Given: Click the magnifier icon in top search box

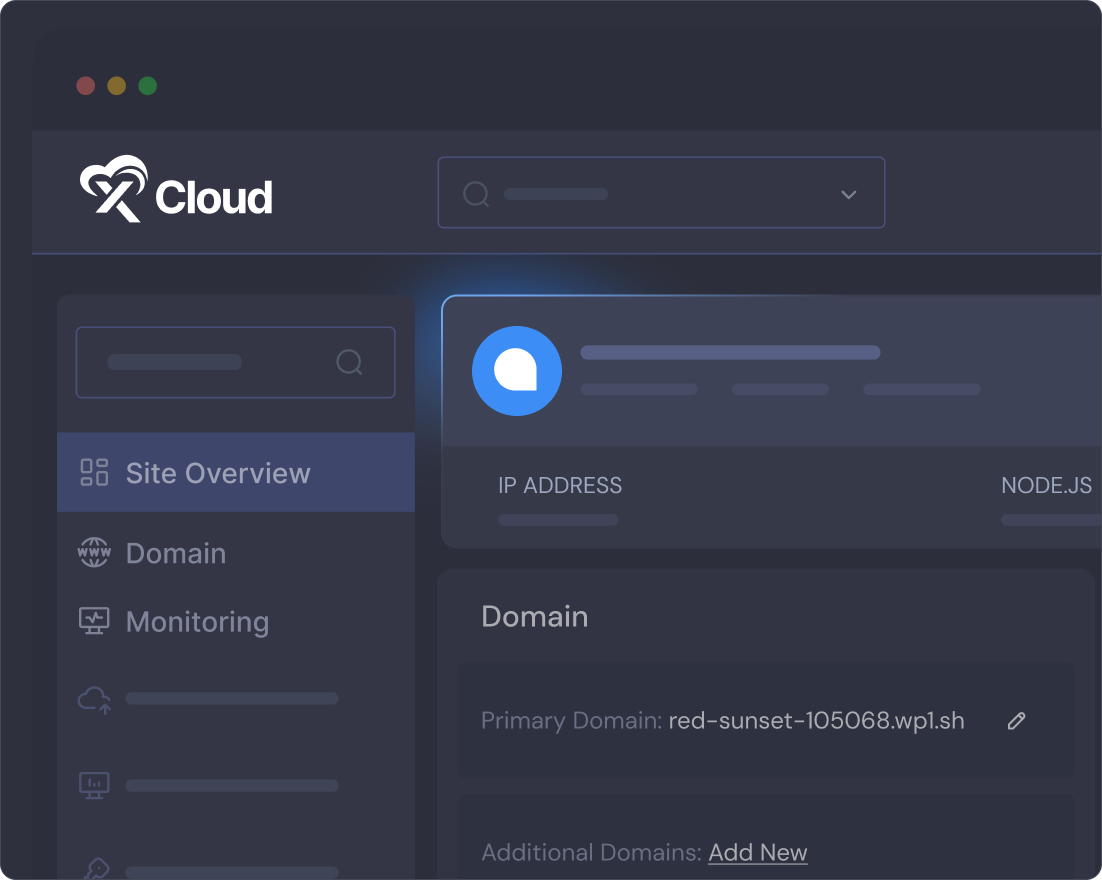Looking at the screenshot, I should coord(476,194).
